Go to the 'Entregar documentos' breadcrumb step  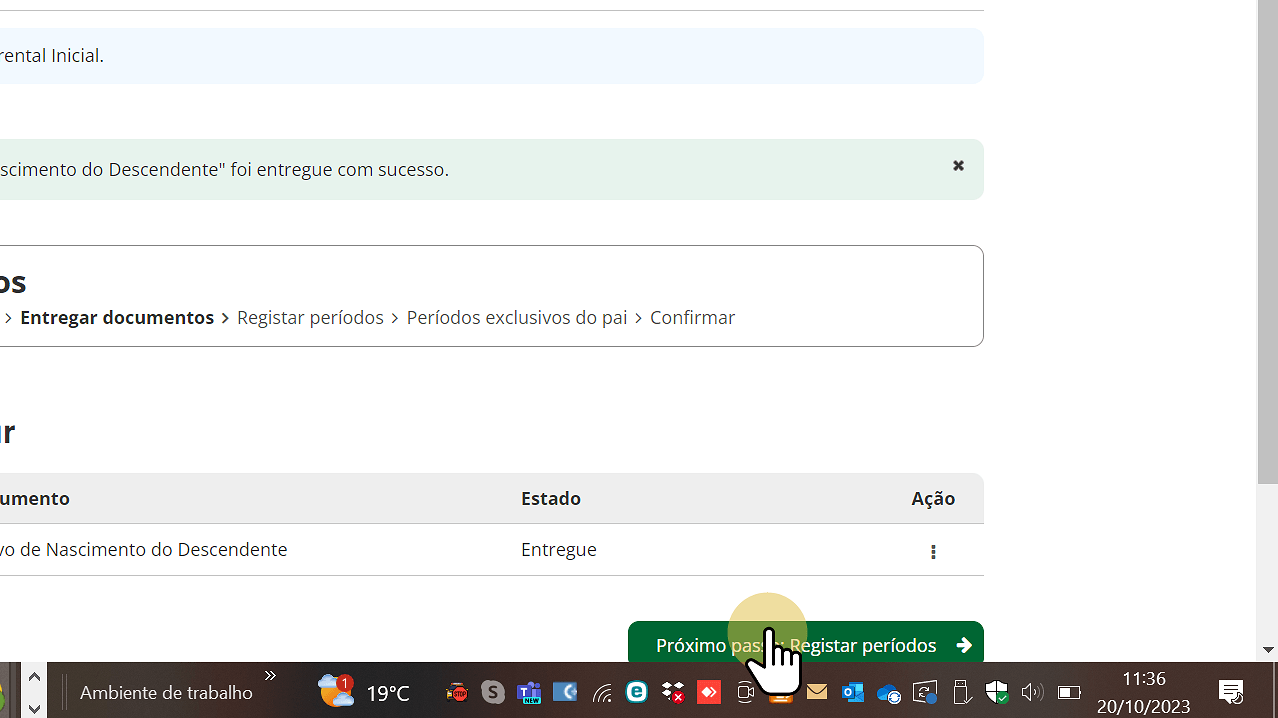117,317
